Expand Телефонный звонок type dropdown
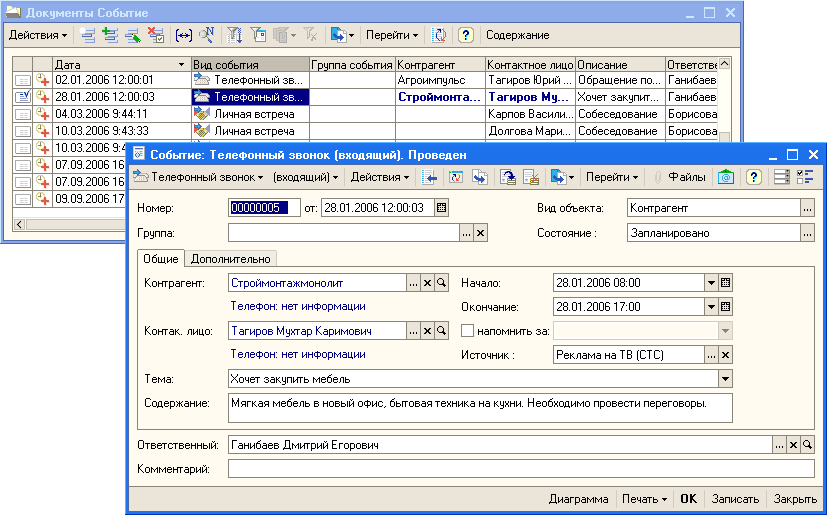827x515 pixels. (x=198, y=177)
